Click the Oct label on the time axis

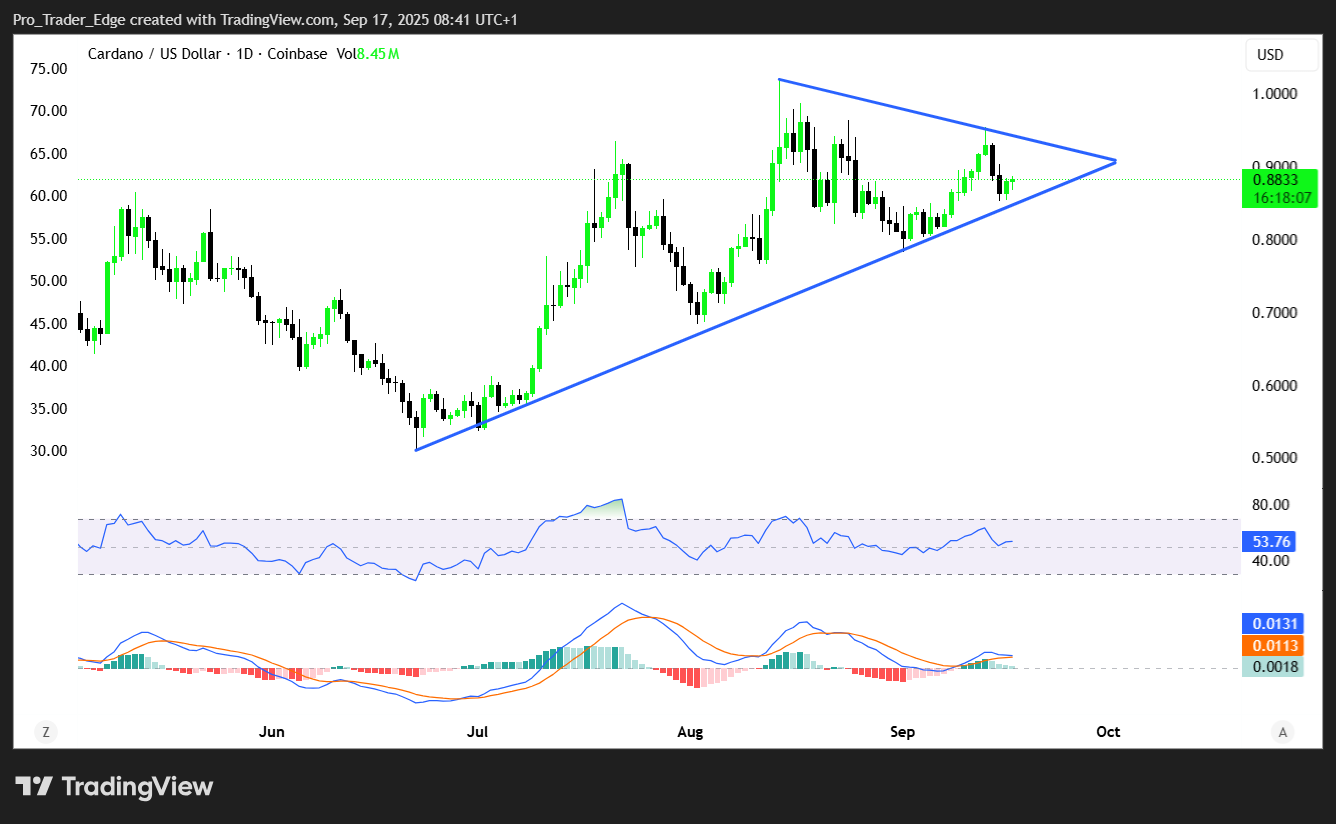pyautogui.click(x=1108, y=732)
